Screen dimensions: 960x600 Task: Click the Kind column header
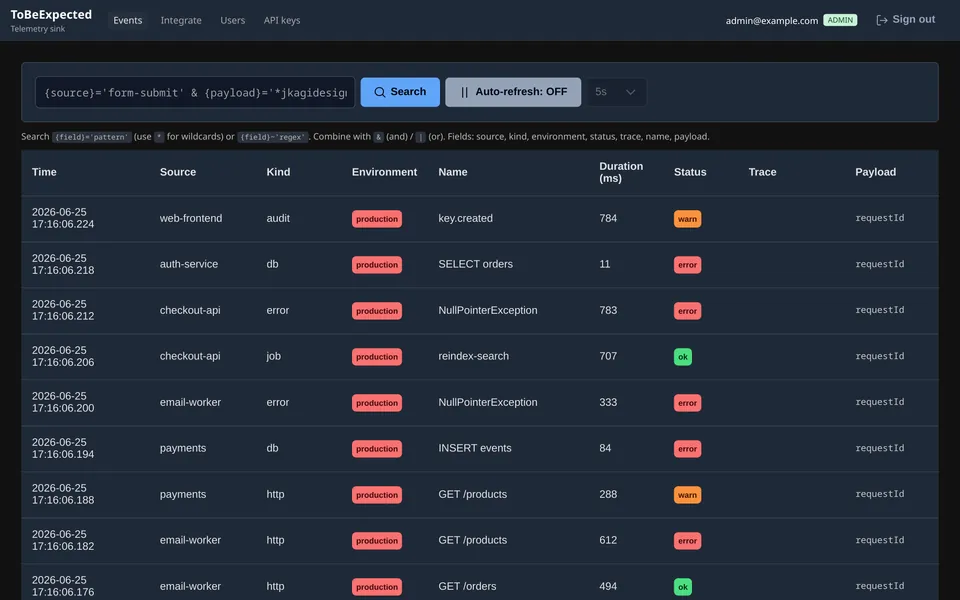click(278, 172)
